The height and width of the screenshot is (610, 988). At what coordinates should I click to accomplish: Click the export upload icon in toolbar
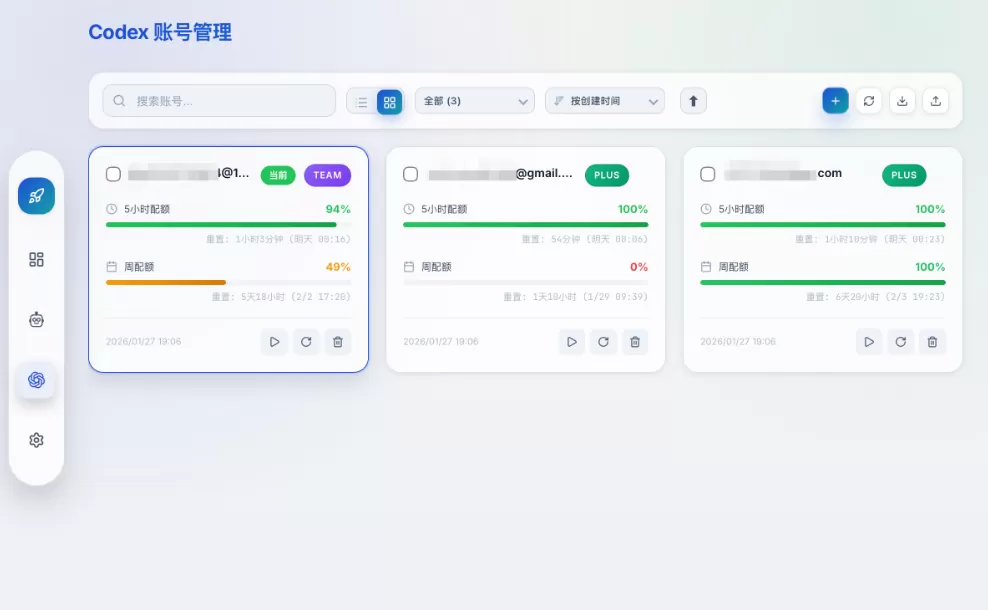point(936,101)
